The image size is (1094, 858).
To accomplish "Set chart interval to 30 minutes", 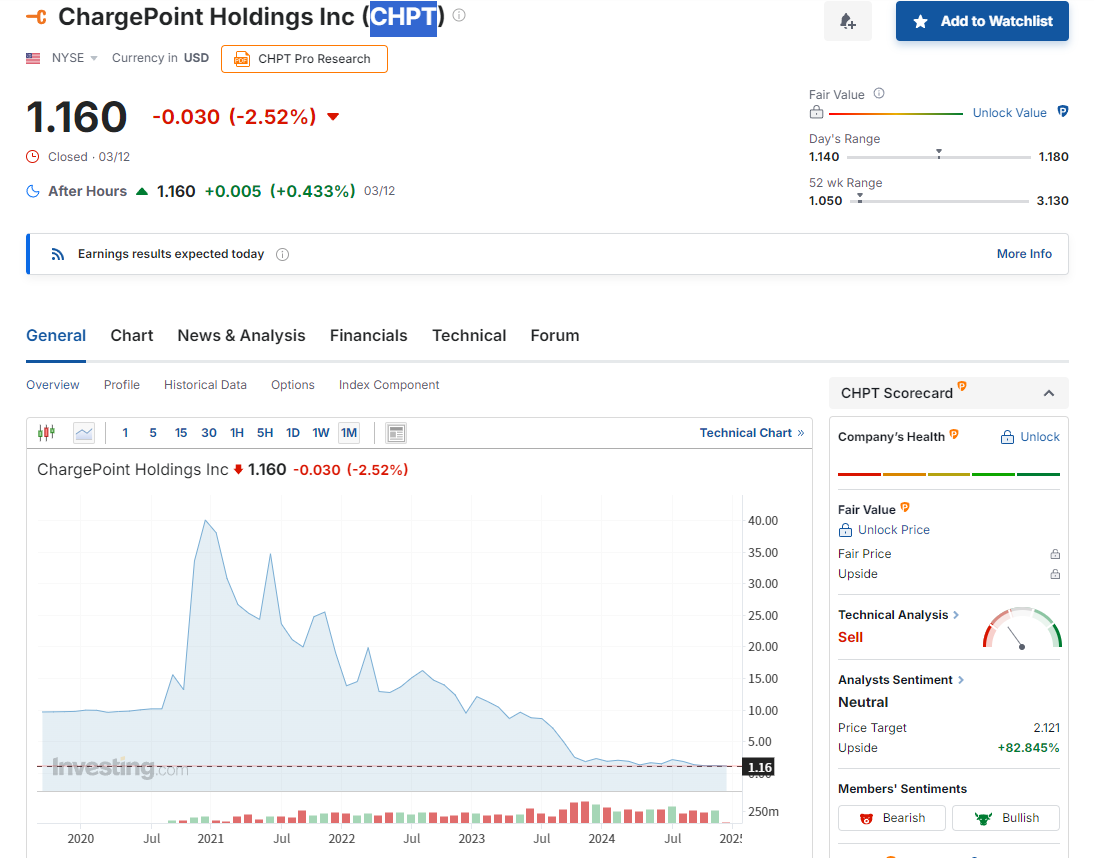I will click(209, 433).
